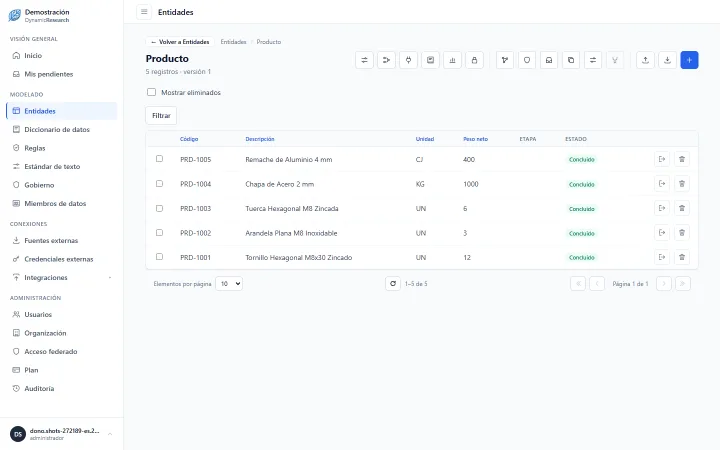This screenshot has height=450, width=720.
Task: Open Acceso federado in sidebar
Action: click(62, 352)
